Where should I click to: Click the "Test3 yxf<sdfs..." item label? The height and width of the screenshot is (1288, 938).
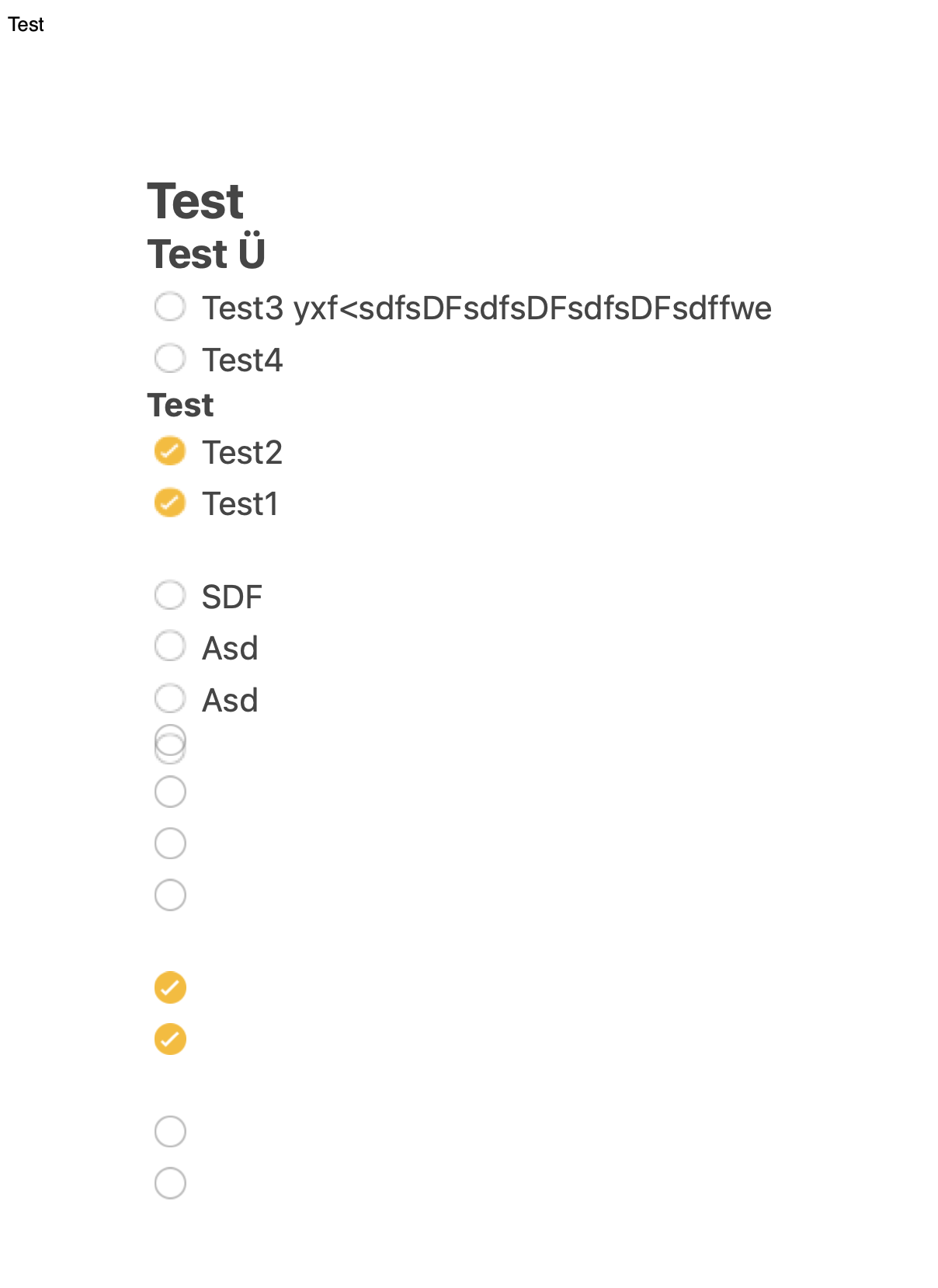pyautogui.click(x=486, y=308)
